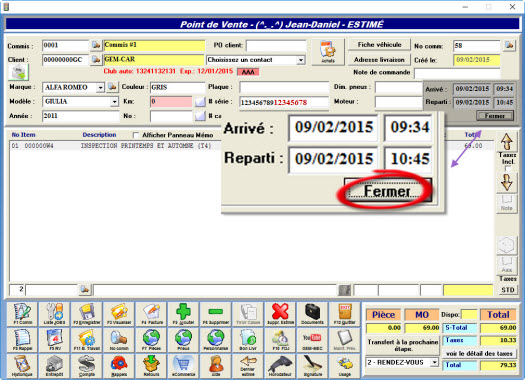
Task: Click the F4 Facture icon
Action: (151, 314)
